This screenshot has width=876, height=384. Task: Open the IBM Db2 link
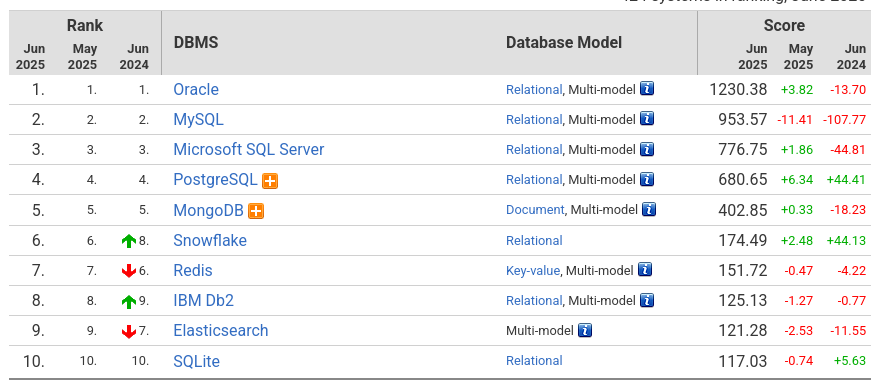click(203, 301)
